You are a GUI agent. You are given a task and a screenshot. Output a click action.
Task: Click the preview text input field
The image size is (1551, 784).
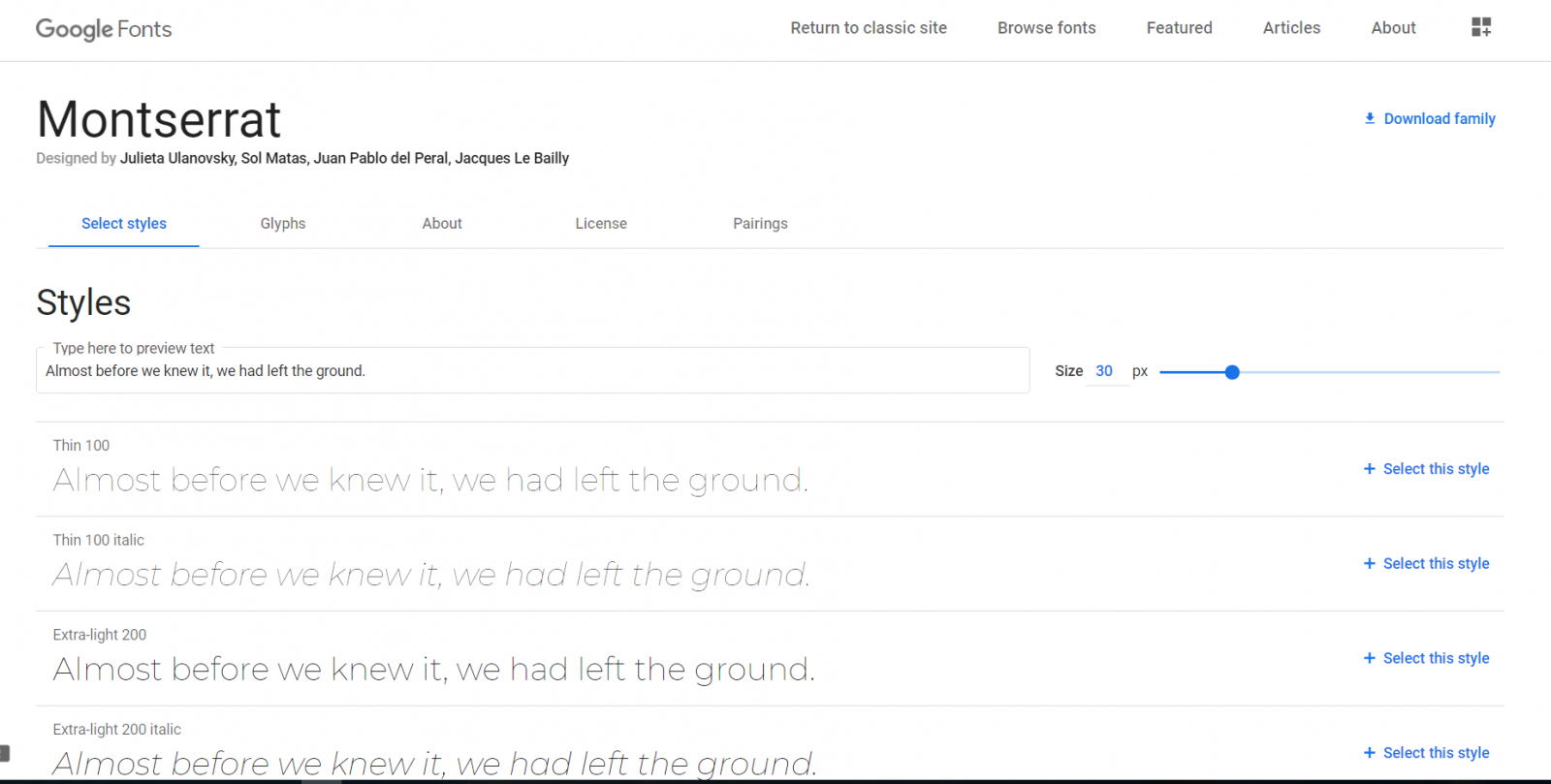(532, 371)
